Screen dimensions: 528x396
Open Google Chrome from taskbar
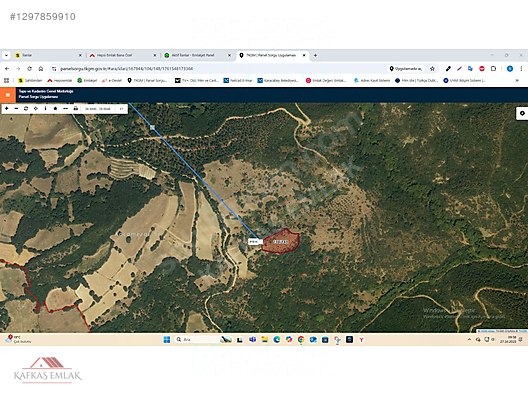(x=301, y=340)
